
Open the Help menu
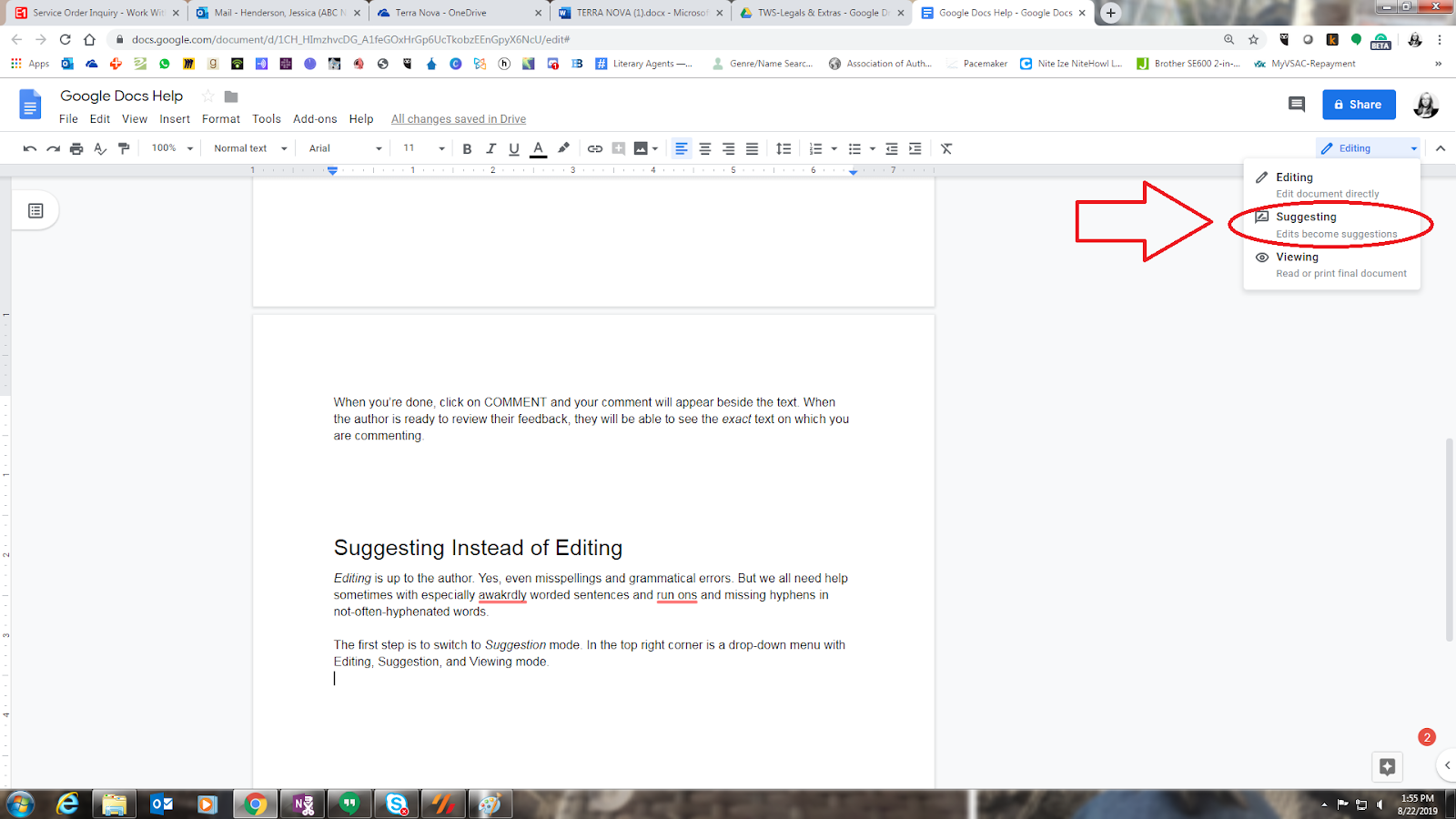pyautogui.click(x=361, y=119)
